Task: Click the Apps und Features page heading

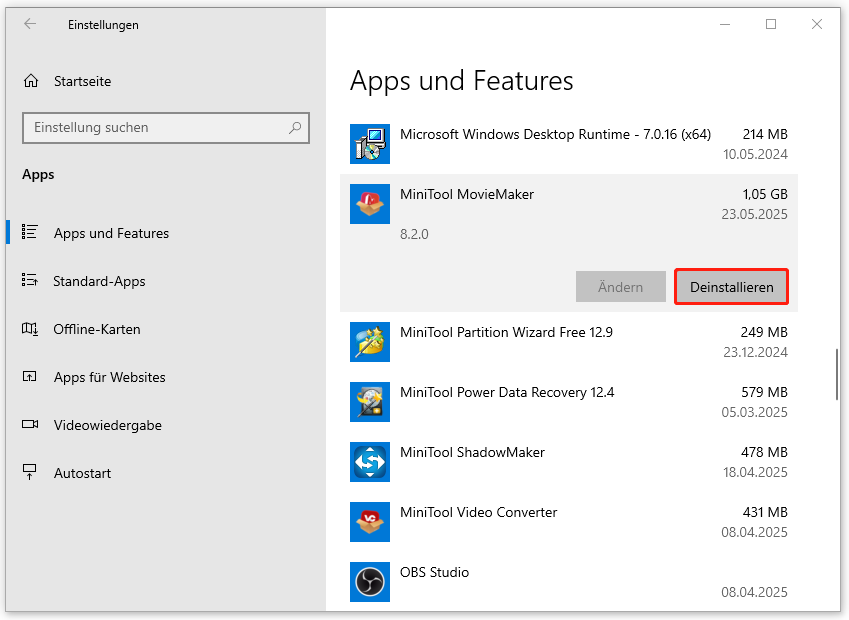Action: coord(461,81)
